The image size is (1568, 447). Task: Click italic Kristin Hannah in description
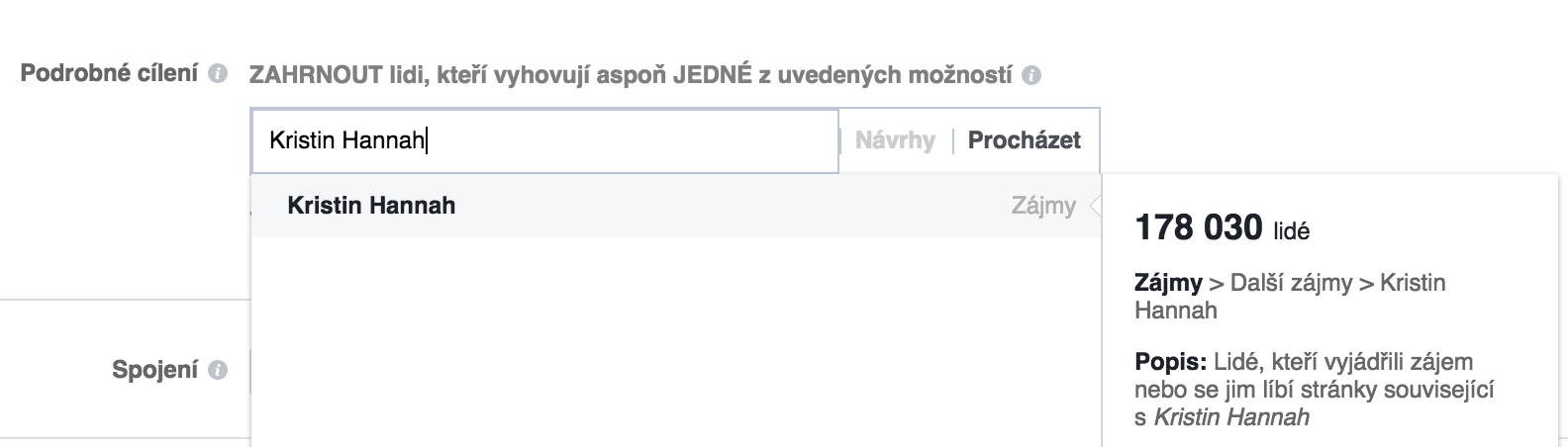pos(1232,417)
